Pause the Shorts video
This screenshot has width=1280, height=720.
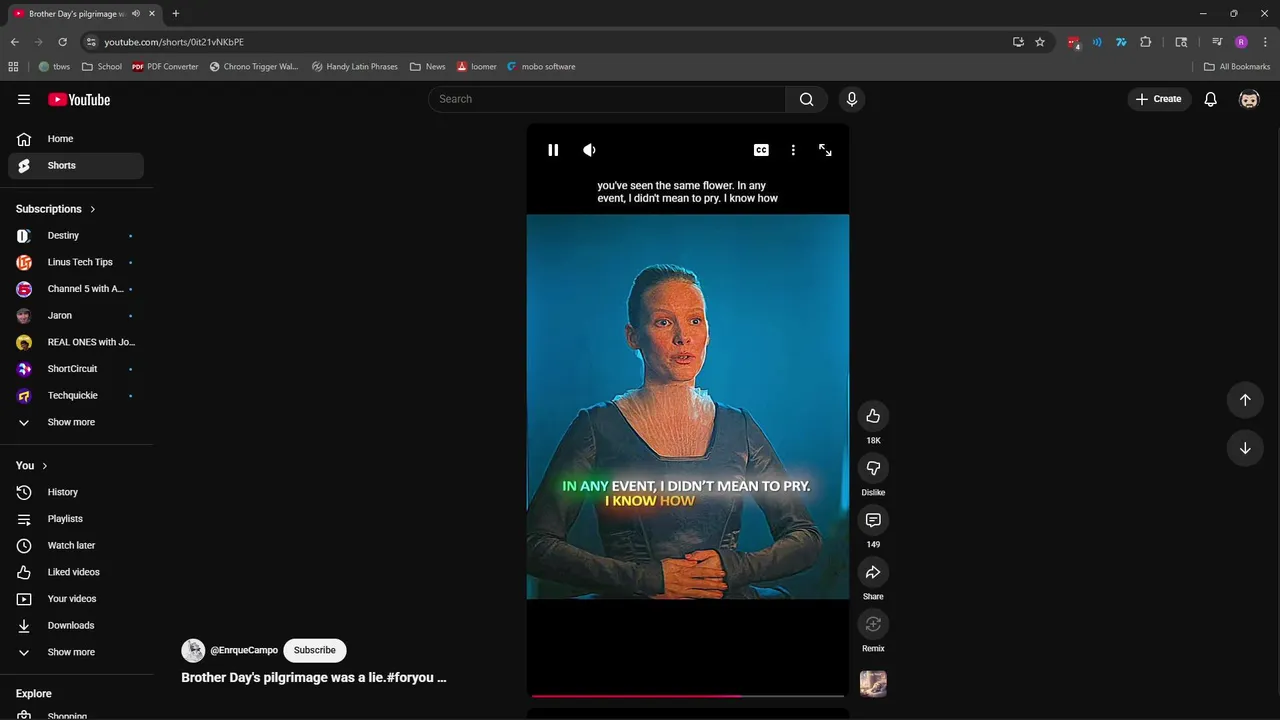[x=553, y=150]
